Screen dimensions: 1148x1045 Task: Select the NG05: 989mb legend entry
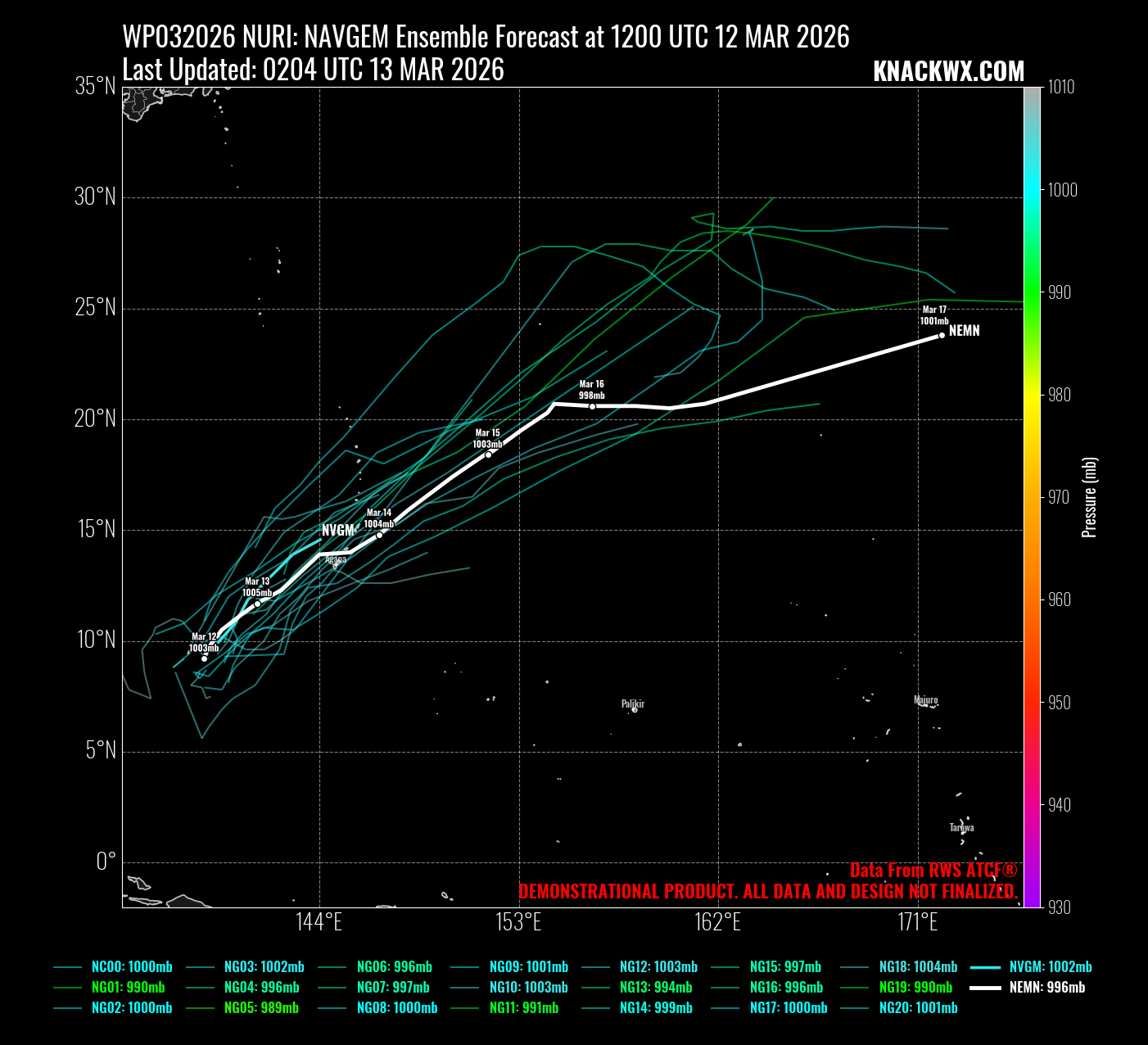(x=262, y=1008)
